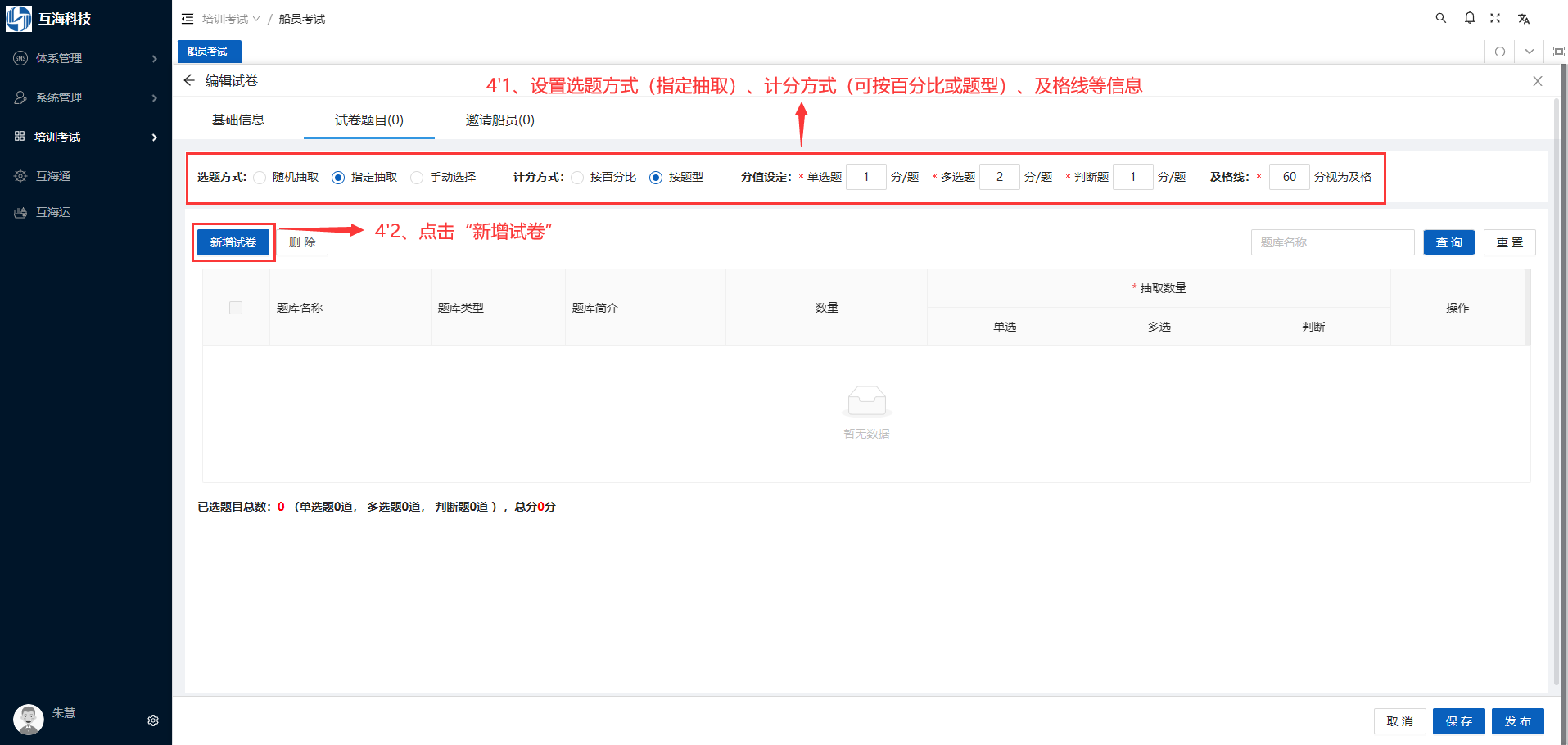This screenshot has width=1568, height=745.
Task: Toggle fullscreen with the expand arrows icon
Action: (1495, 18)
